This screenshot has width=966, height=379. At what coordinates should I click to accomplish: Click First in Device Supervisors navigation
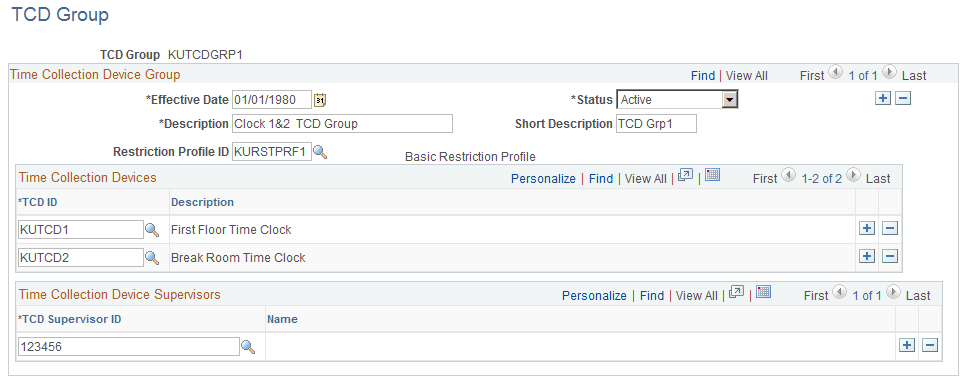[816, 296]
